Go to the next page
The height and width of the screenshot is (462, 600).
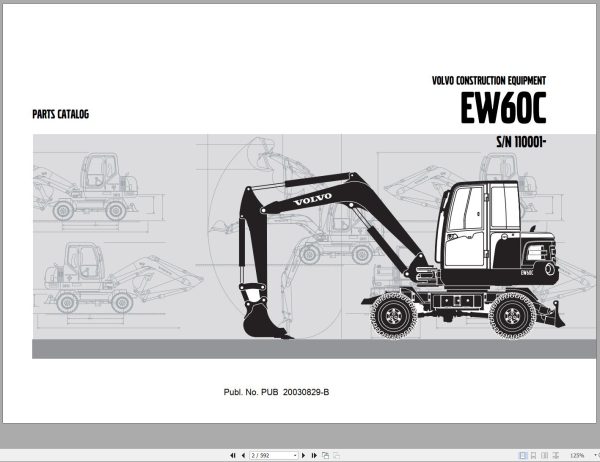tap(303, 455)
